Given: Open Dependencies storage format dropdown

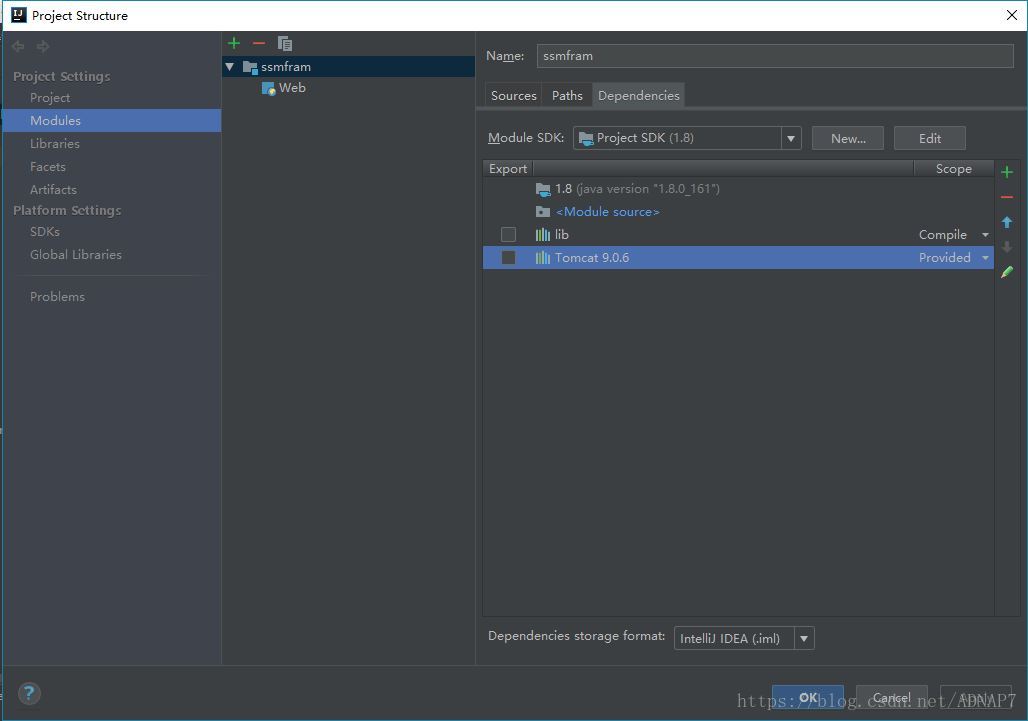Looking at the screenshot, I should tap(804, 638).
